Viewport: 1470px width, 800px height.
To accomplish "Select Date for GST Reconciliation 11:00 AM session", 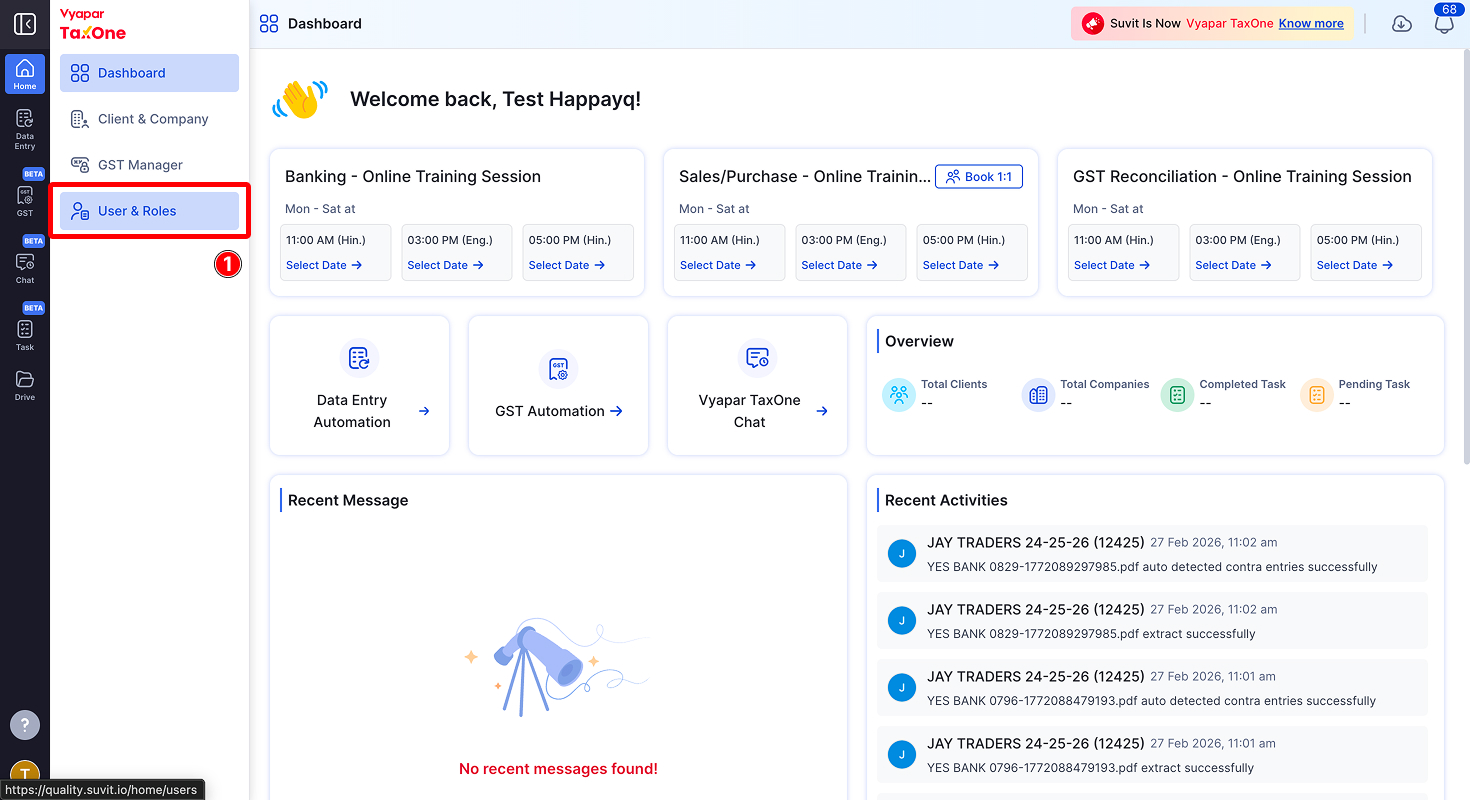I will [x=1112, y=265].
